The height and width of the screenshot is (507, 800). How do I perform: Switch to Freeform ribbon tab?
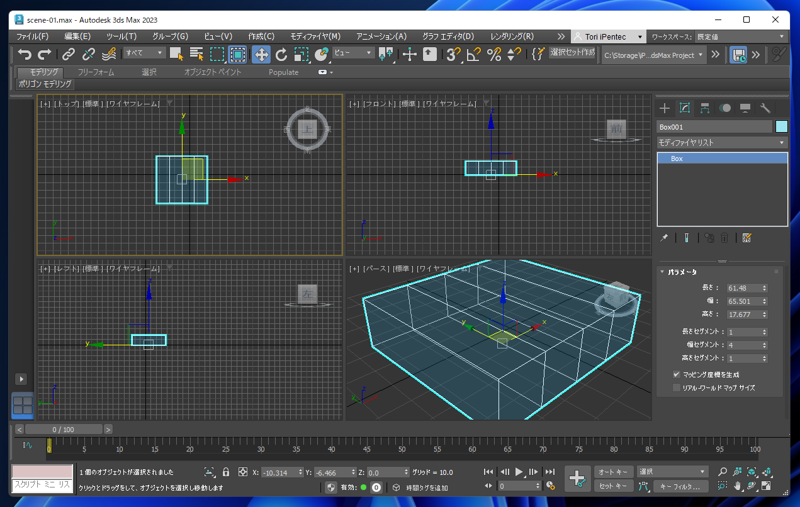(x=96, y=72)
